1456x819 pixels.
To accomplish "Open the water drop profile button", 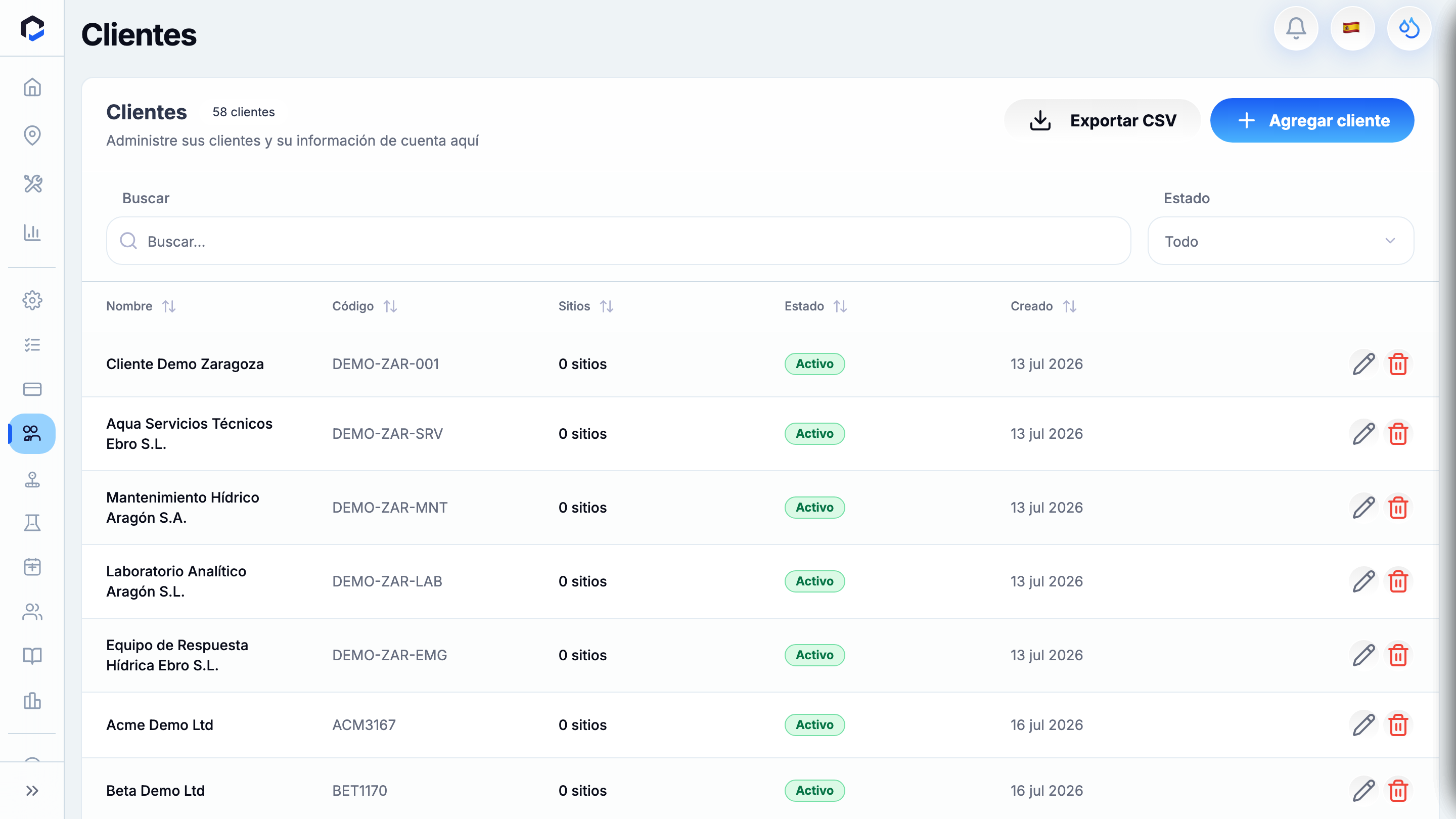I will pos(1408,28).
